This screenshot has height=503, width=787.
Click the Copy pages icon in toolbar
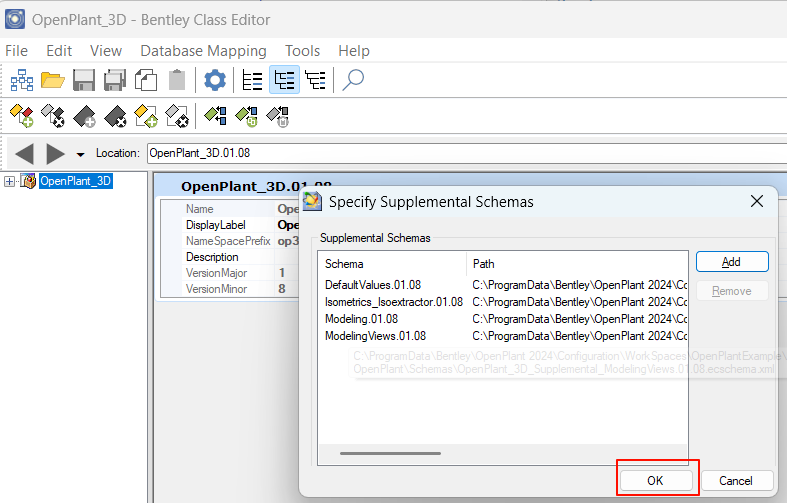[146, 80]
